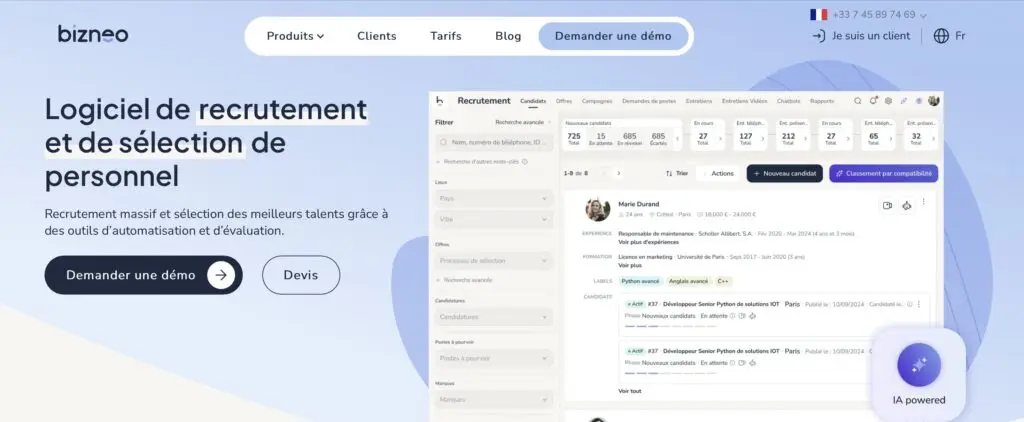Click the 725 Total candidates counter

tap(574, 138)
